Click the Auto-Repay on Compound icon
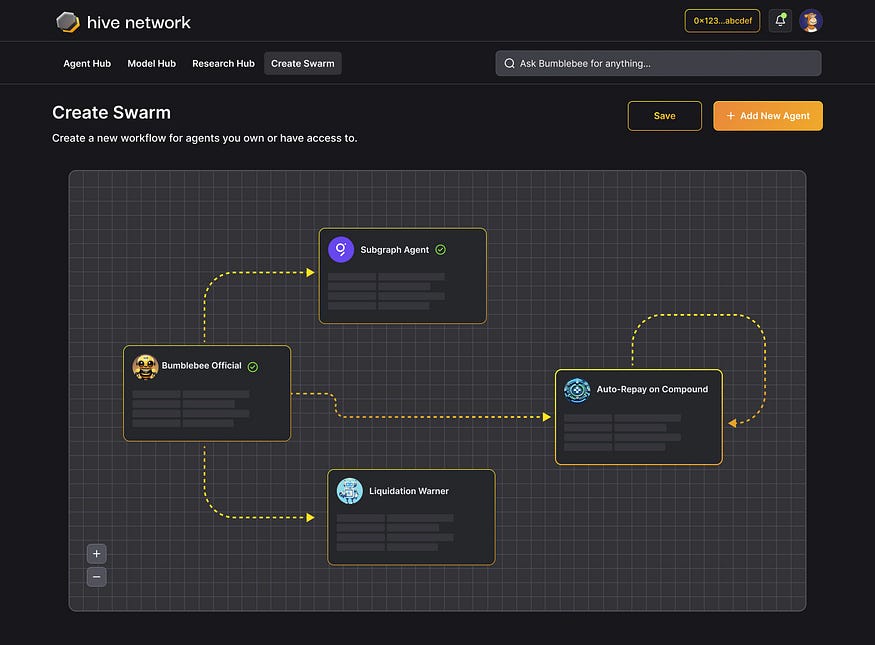 coord(577,389)
